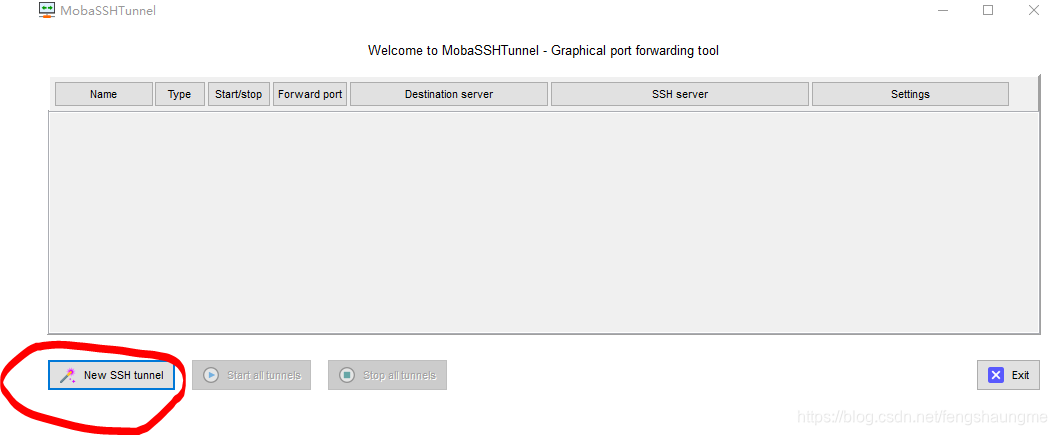
Task: Minimize the MobaSSHTunnel window
Action: (x=942, y=10)
